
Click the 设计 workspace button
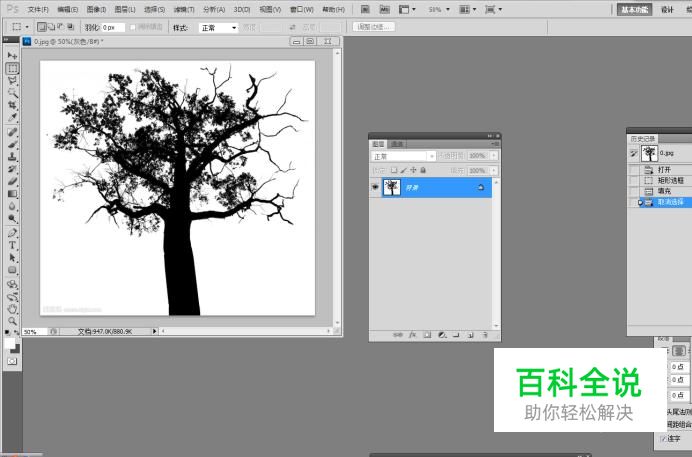click(667, 9)
